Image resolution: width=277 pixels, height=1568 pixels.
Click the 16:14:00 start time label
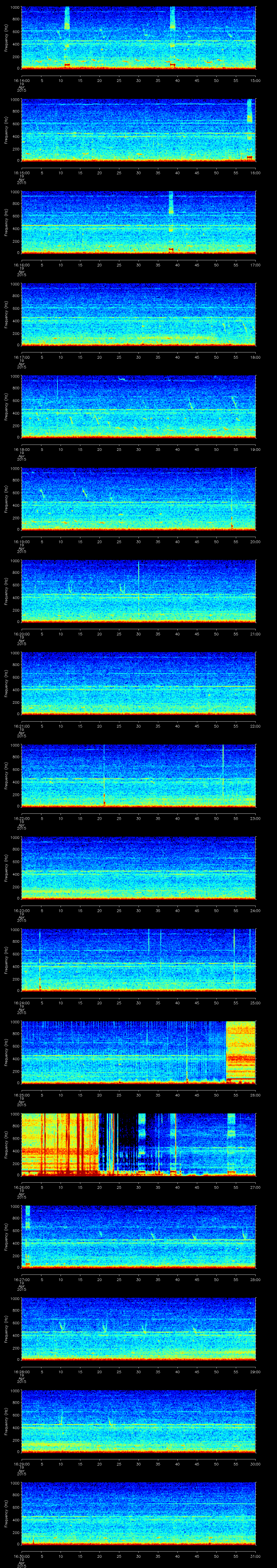pos(21,81)
